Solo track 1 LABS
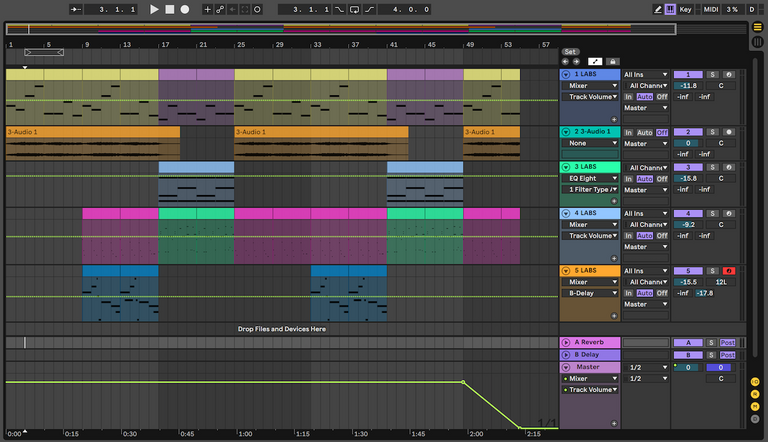The width and height of the screenshot is (768, 442). pos(713,74)
